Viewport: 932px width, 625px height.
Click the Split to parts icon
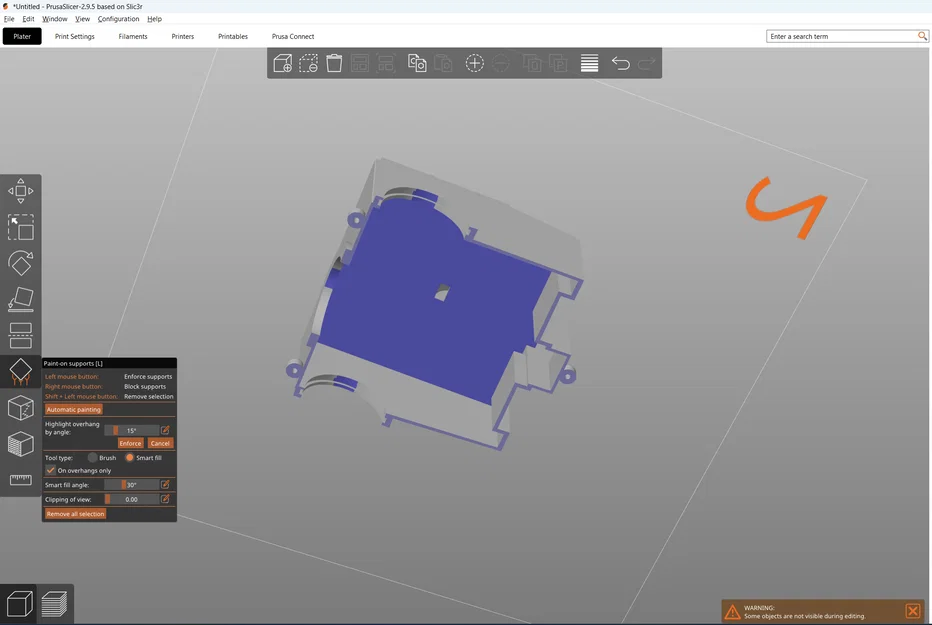[558, 63]
